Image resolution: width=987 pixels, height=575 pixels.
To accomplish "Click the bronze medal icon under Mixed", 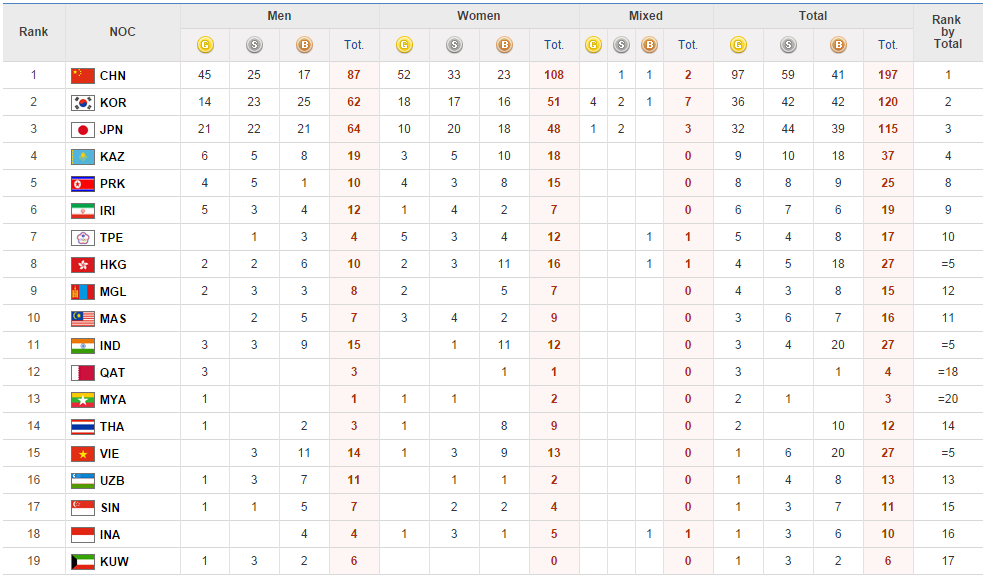I will click(x=649, y=45).
